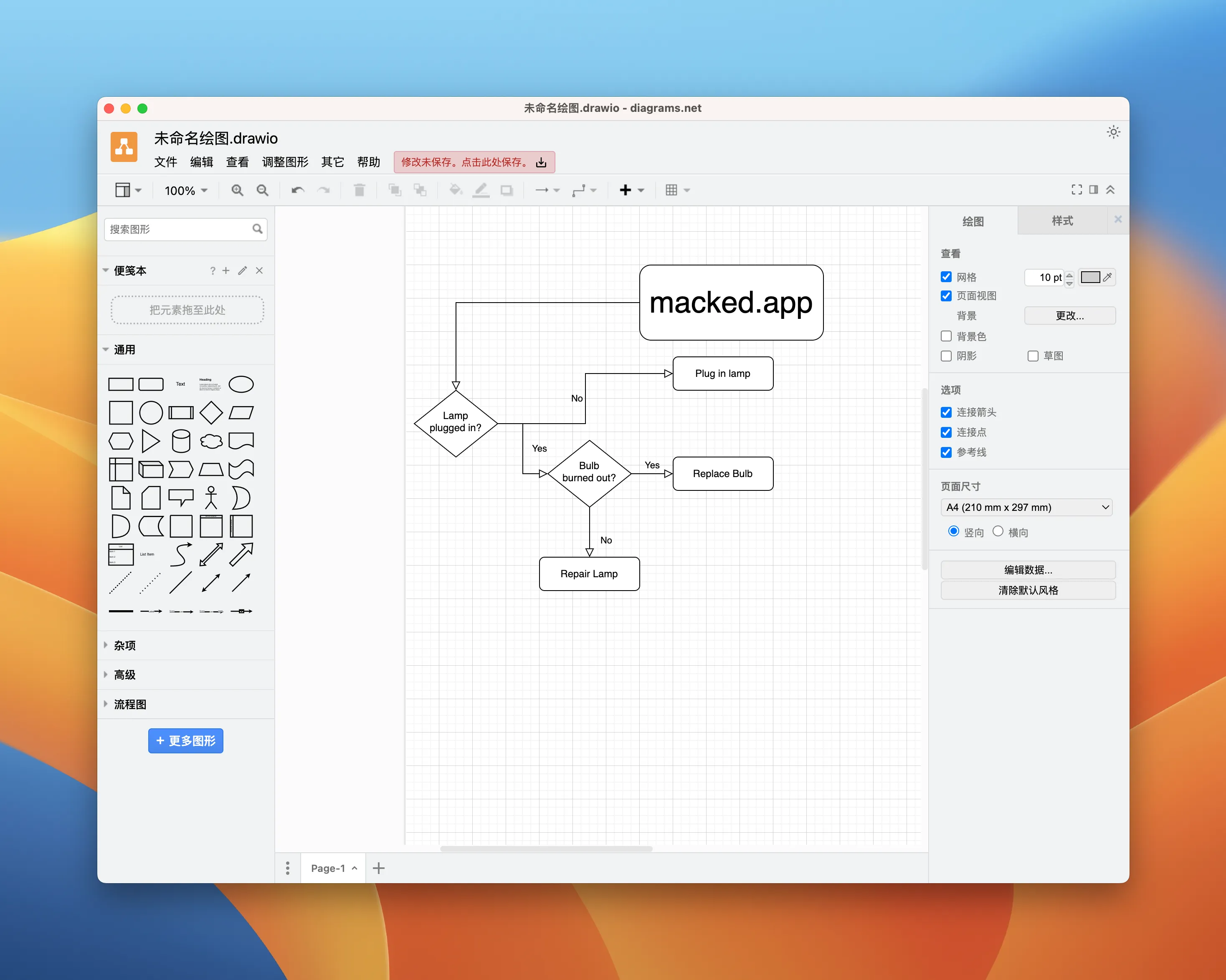Click the zoom out magnifier icon
The width and height of the screenshot is (1226, 980).
click(262, 190)
